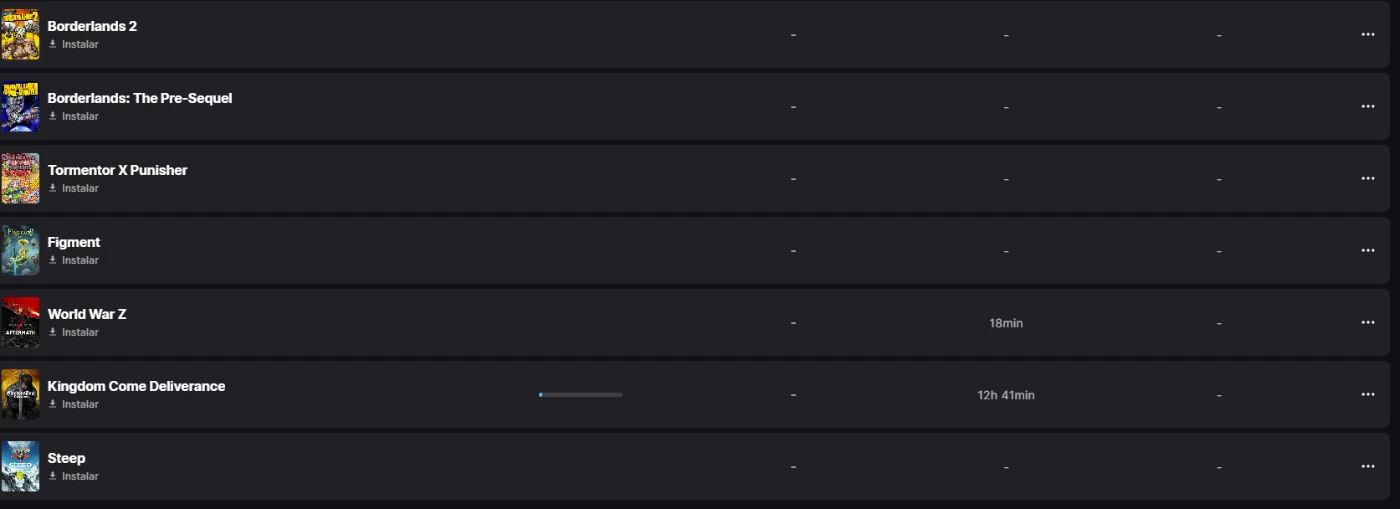Install Steep via its Instalar link

point(74,476)
